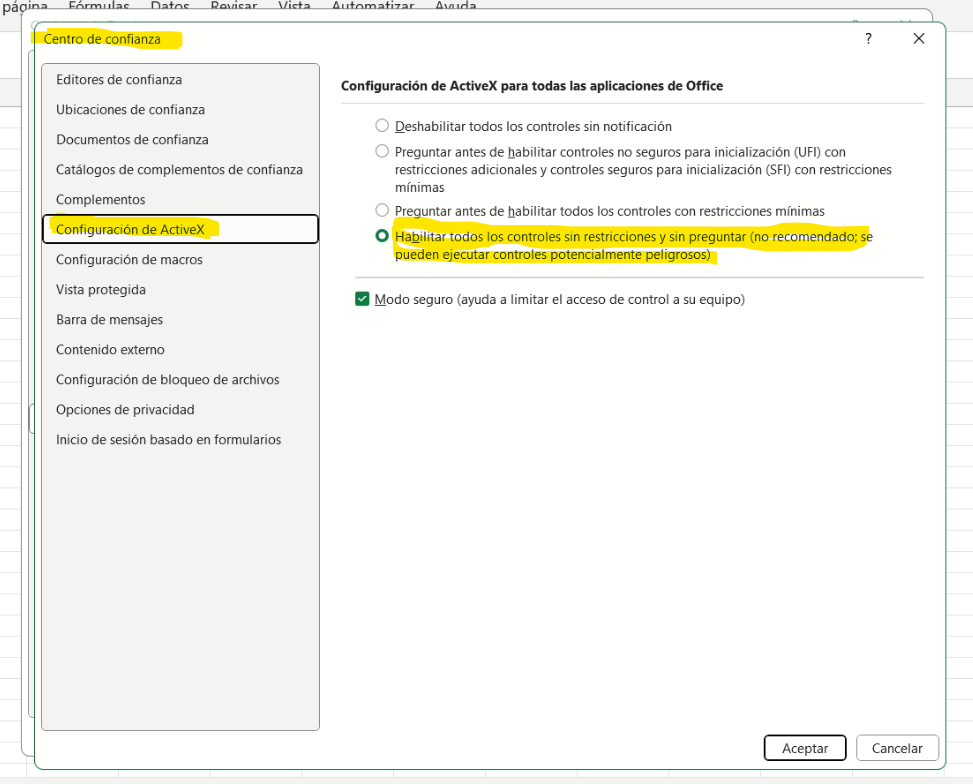Switch to the Complementos section
The width and height of the screenshot is (973, 784).
[180, 199]
